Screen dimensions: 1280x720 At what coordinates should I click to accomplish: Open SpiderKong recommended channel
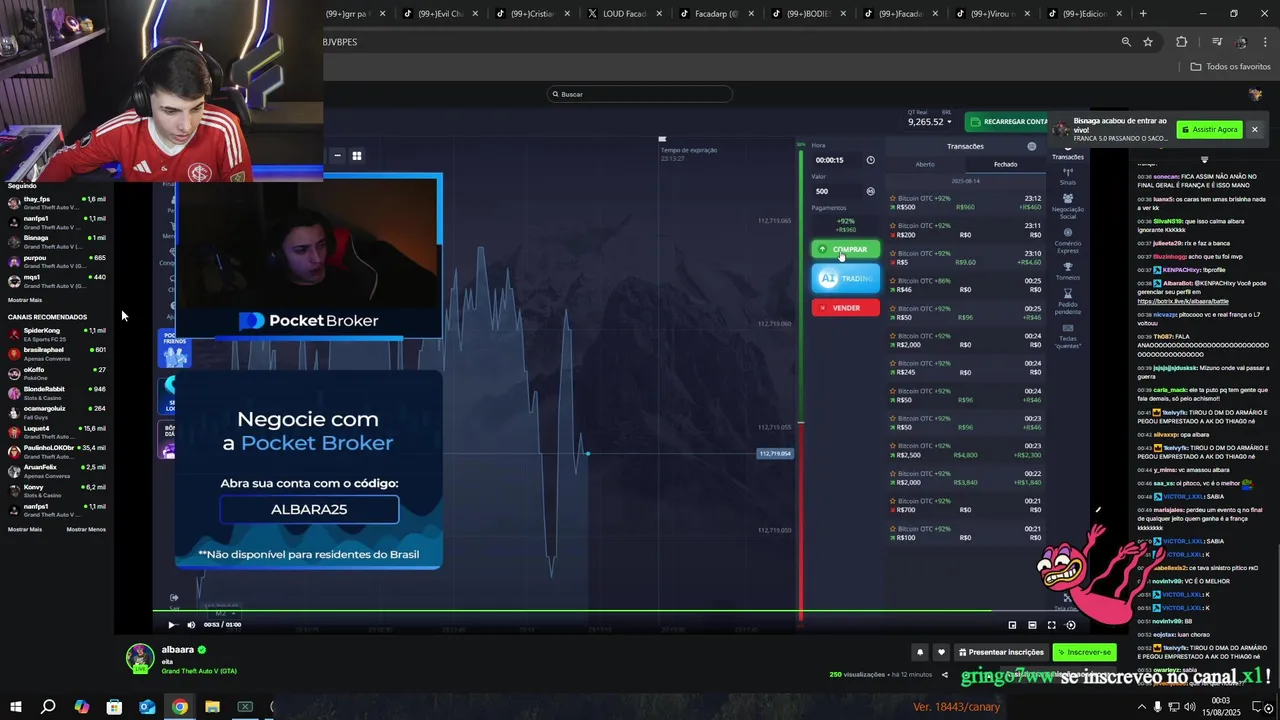coord(57,334)
